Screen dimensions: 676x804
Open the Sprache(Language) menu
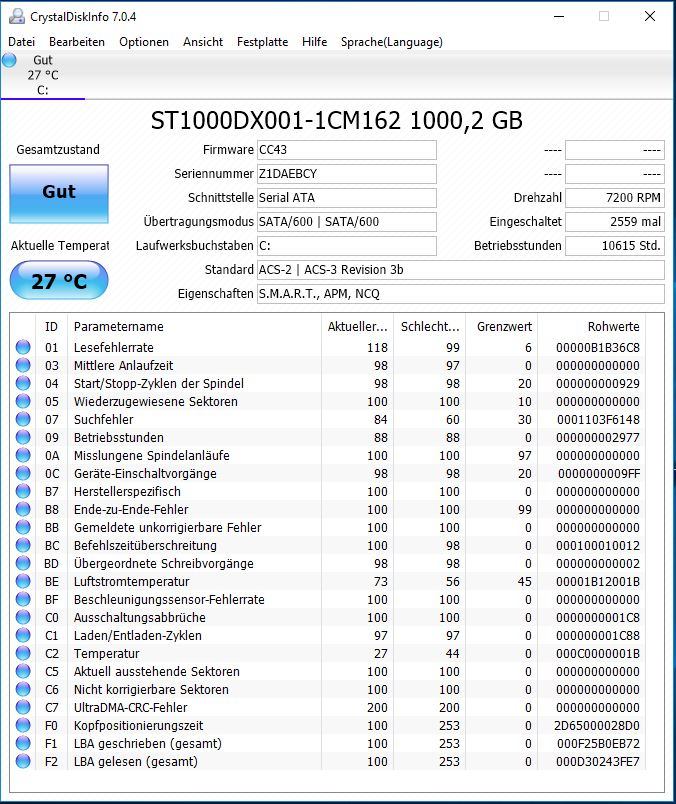click(x=392, y=42)
